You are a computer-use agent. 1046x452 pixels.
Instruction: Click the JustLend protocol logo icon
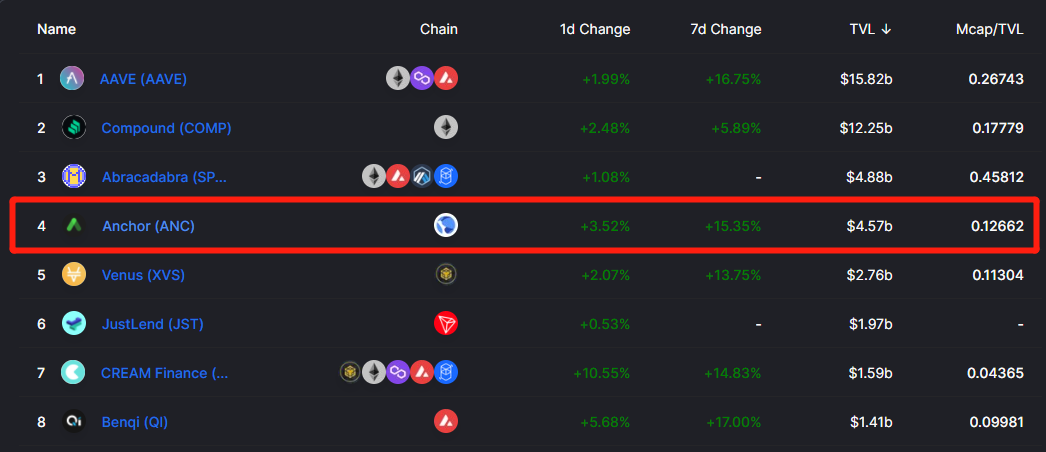pyautogui.click(x=74, y=323)
